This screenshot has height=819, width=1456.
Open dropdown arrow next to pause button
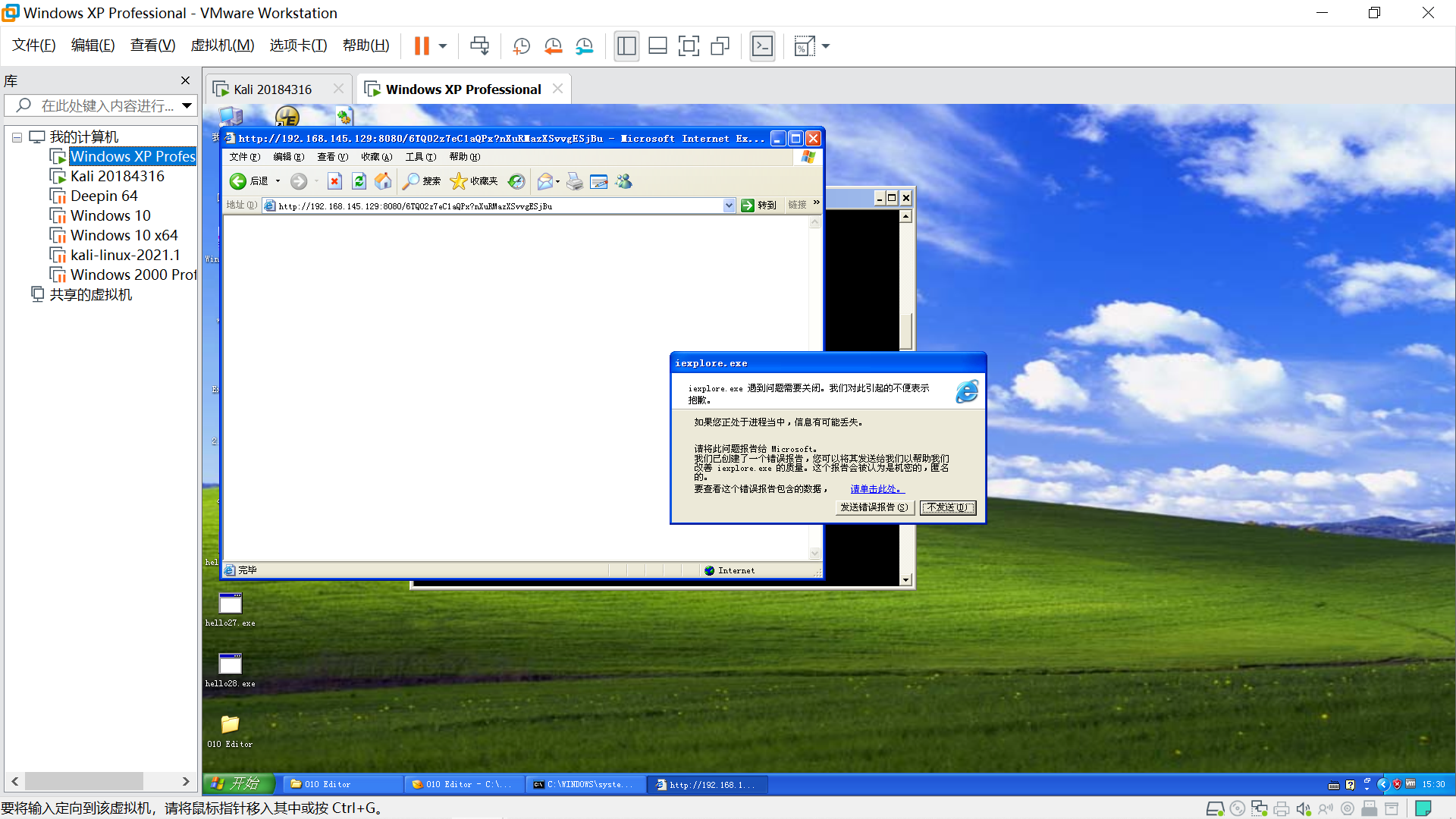(x=443, y=46)
